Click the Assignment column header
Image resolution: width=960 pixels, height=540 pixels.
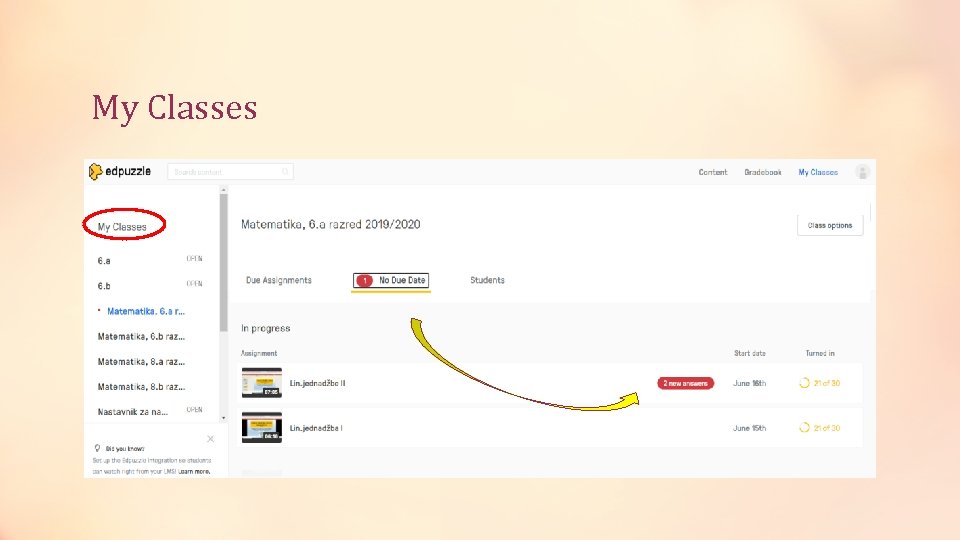click(259, 353)
